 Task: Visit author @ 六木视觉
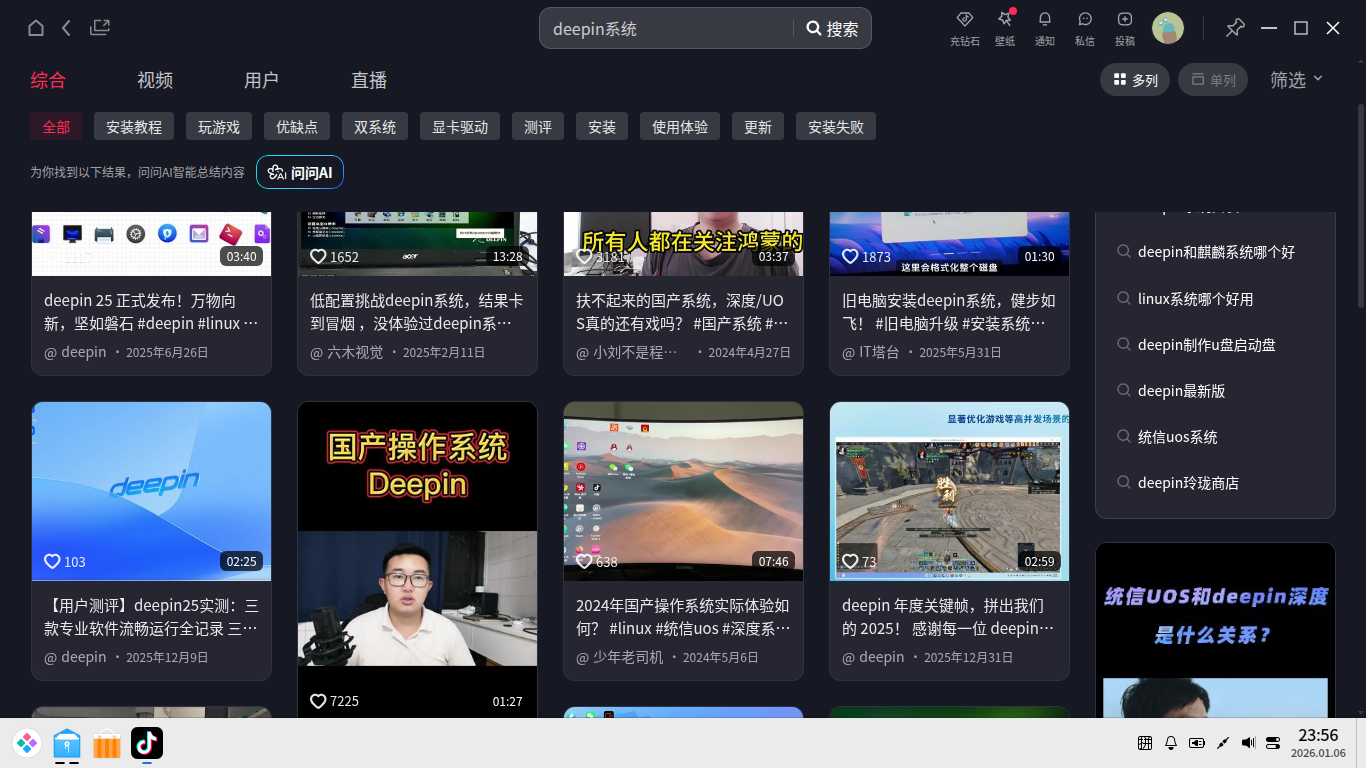coord(346,353)
